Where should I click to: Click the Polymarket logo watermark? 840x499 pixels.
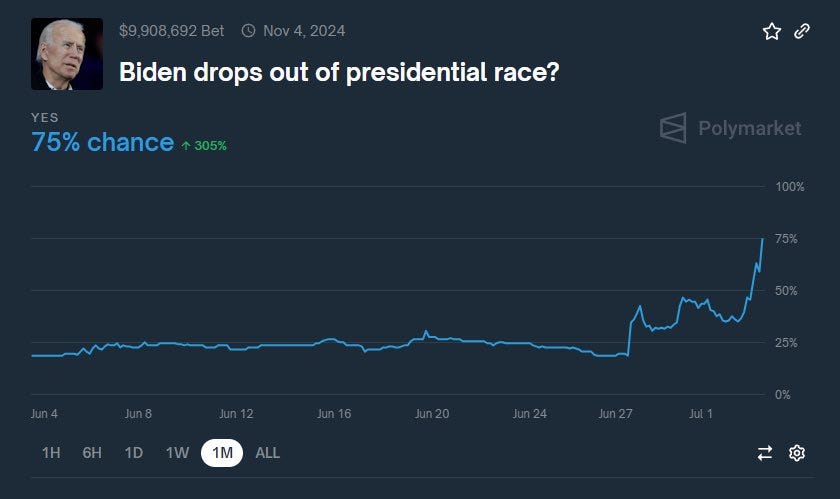pos(730,128)
